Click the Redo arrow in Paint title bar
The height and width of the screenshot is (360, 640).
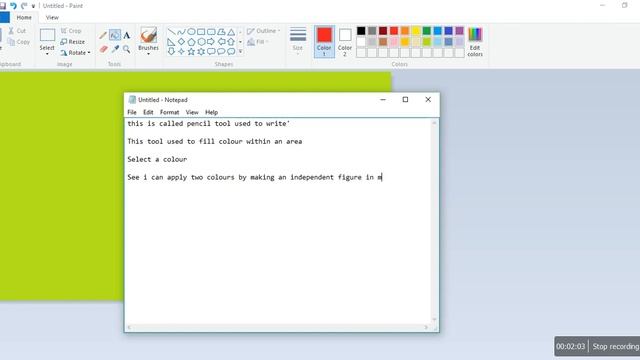24,6
